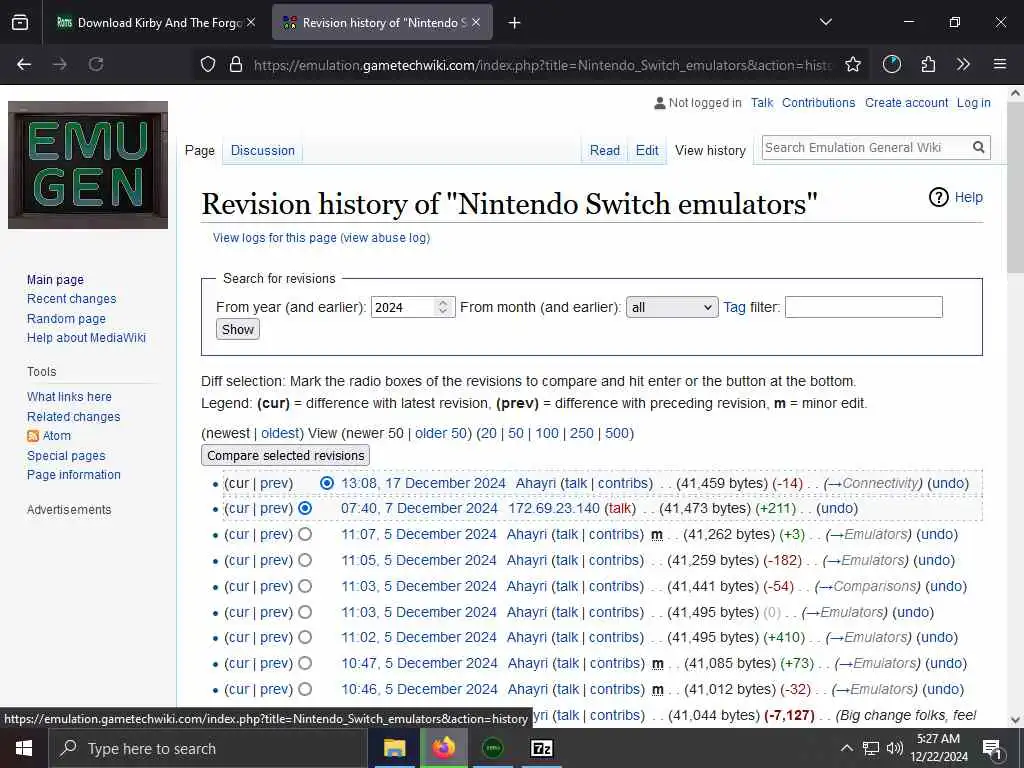Viewport: 1024px width, 768px height.
Task: Open the From month dropdown set to all
Action: click(672, 307)
